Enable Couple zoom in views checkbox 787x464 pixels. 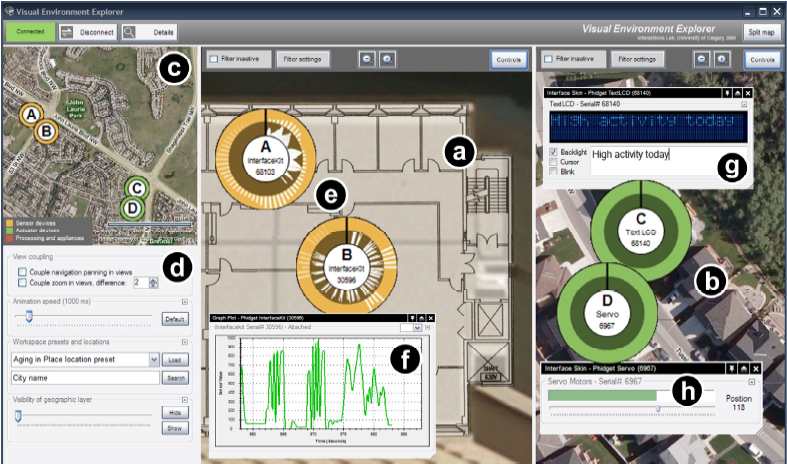[x=23, y=283]
